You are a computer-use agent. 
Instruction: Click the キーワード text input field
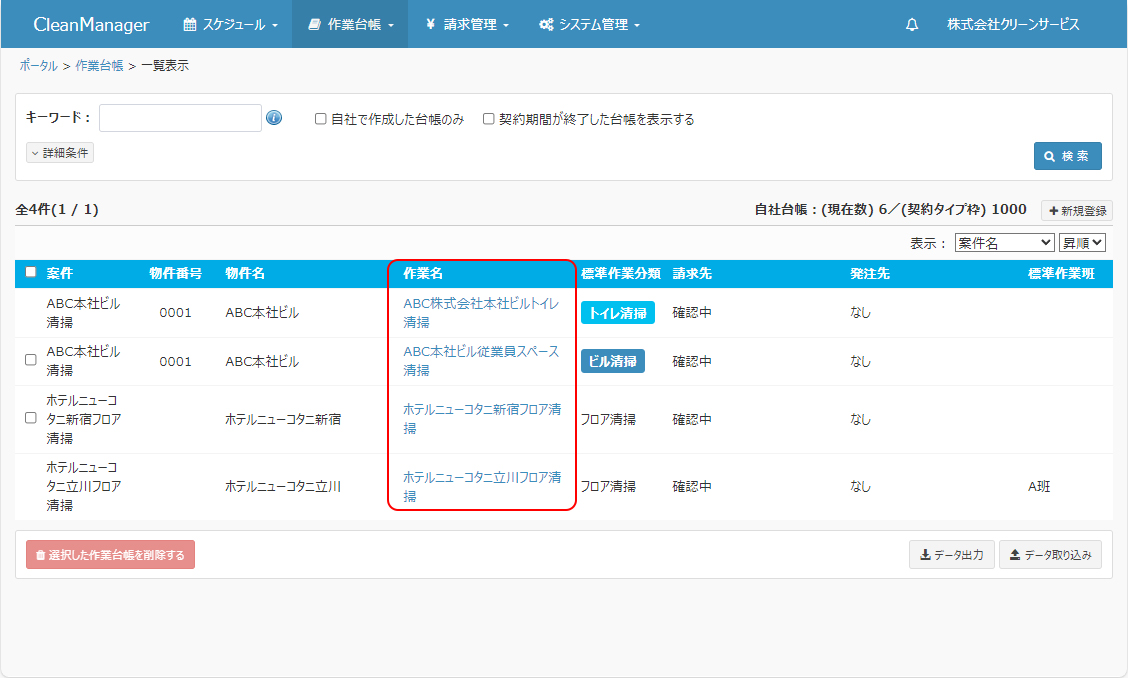pyautogui.click(x=180, y=118)
